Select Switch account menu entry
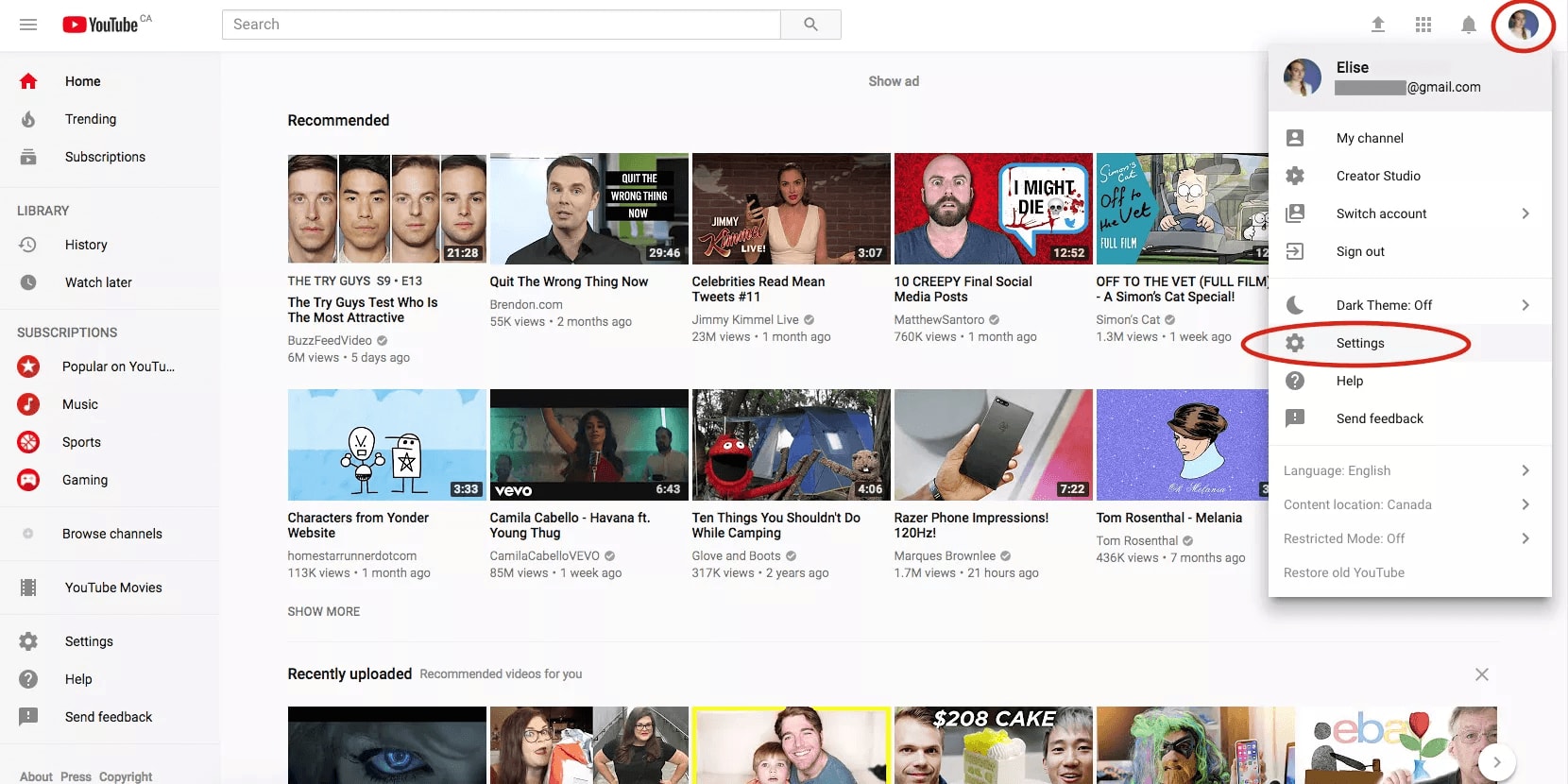Viewport: 1568px width, 784px height. [1409, 213]
